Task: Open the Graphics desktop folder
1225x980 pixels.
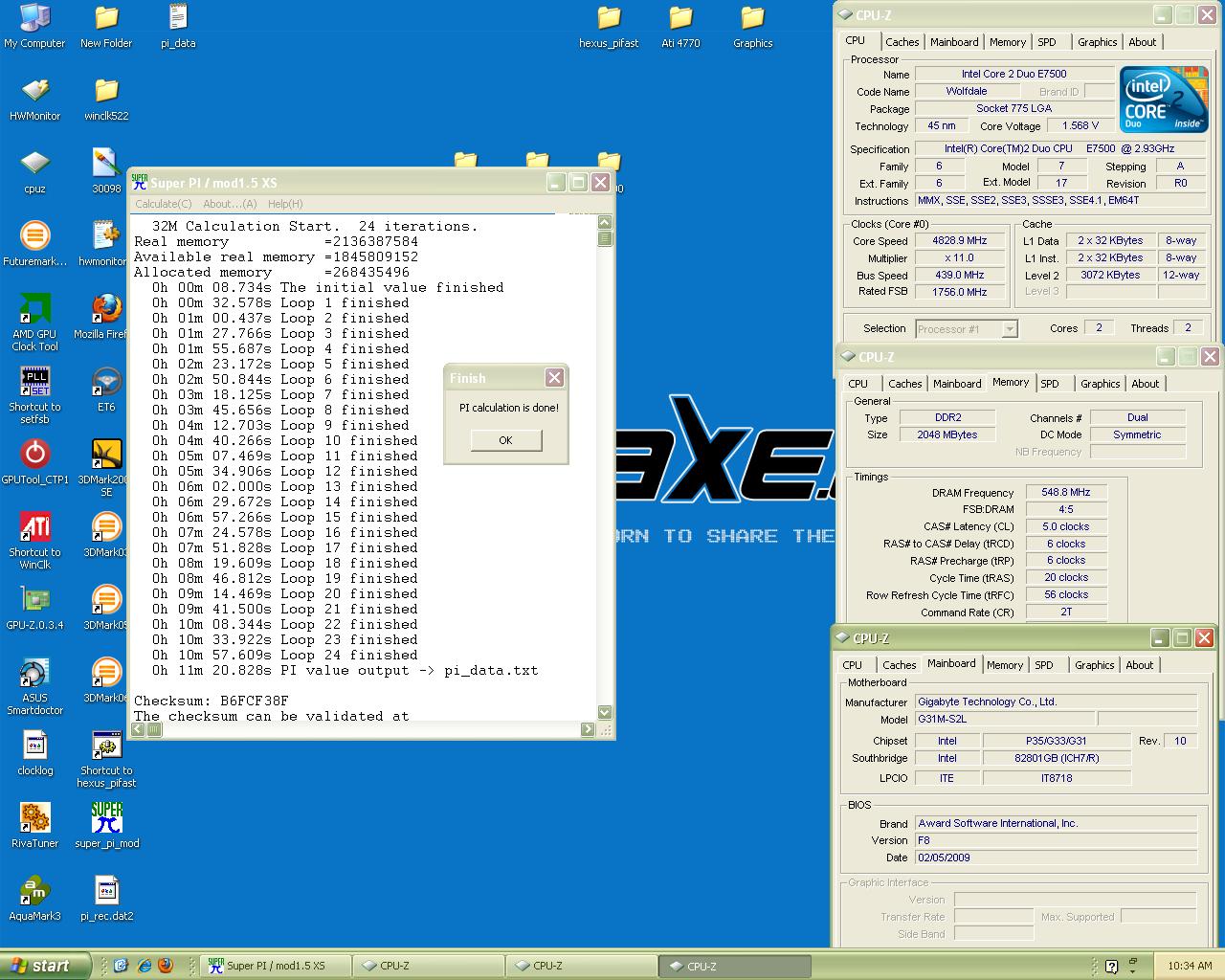Action: tap(752, 26)
